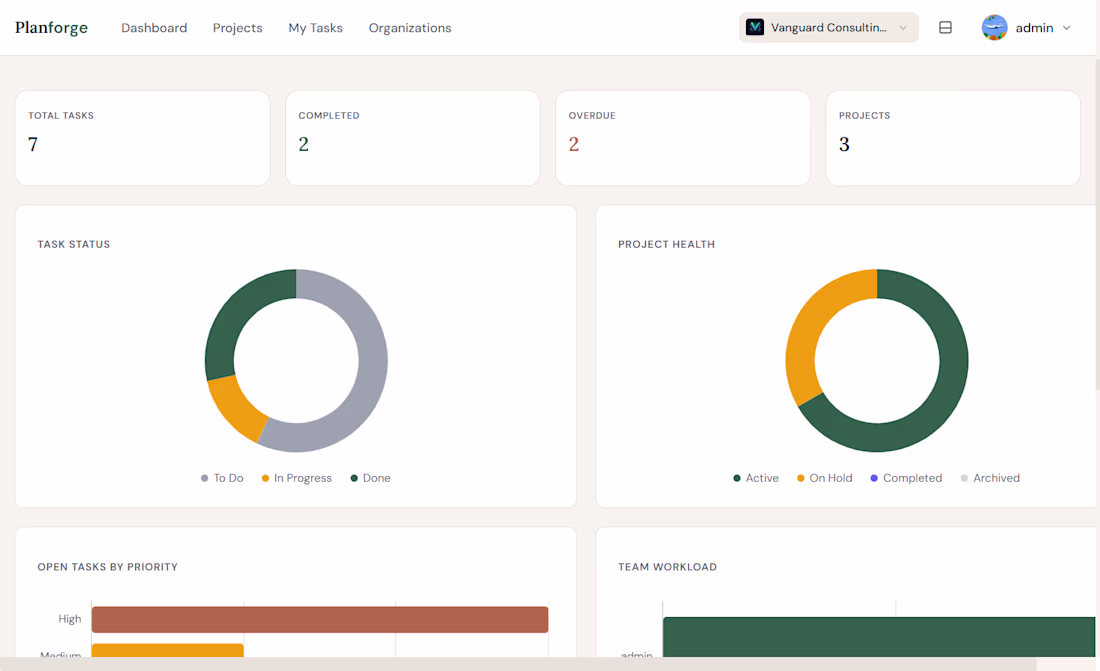Click the TASK STATUS heading

click(x=74, y=244)
